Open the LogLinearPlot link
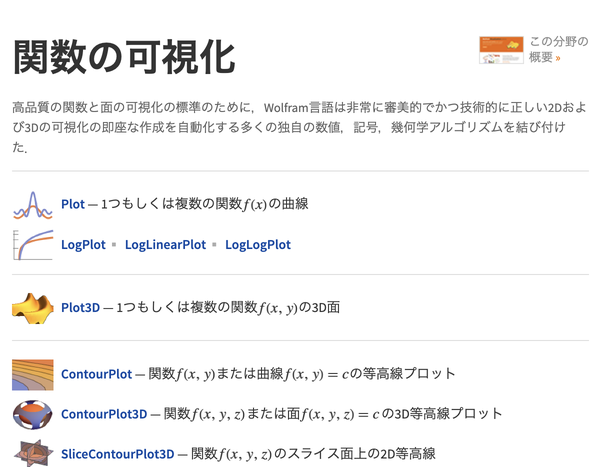This screenshot has height=467, width=601. (x=165, y=244)
